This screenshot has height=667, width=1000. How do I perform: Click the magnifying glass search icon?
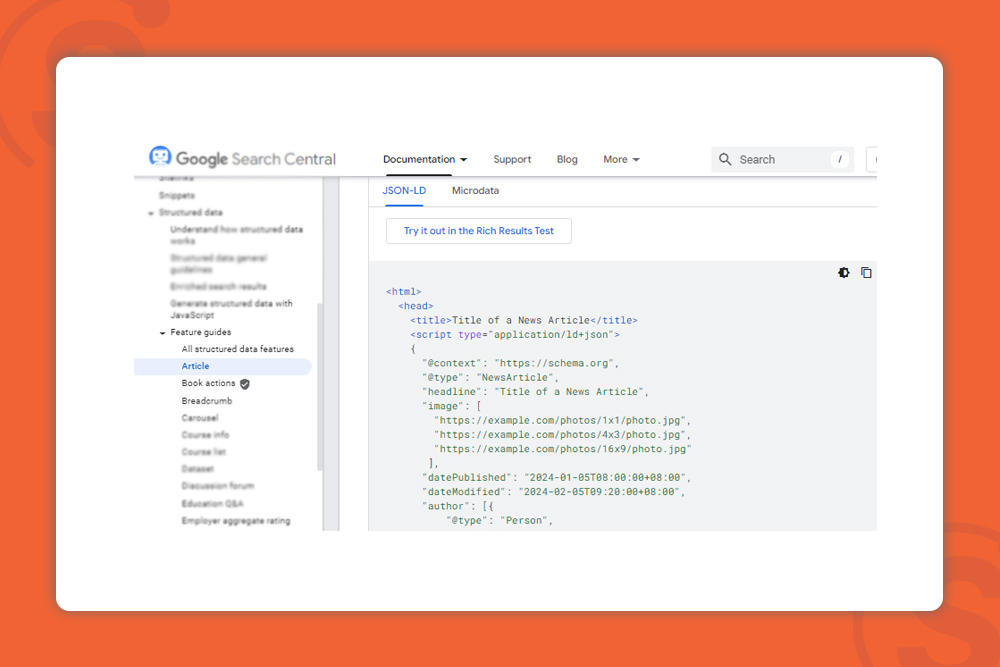click(x=725, y=159)
